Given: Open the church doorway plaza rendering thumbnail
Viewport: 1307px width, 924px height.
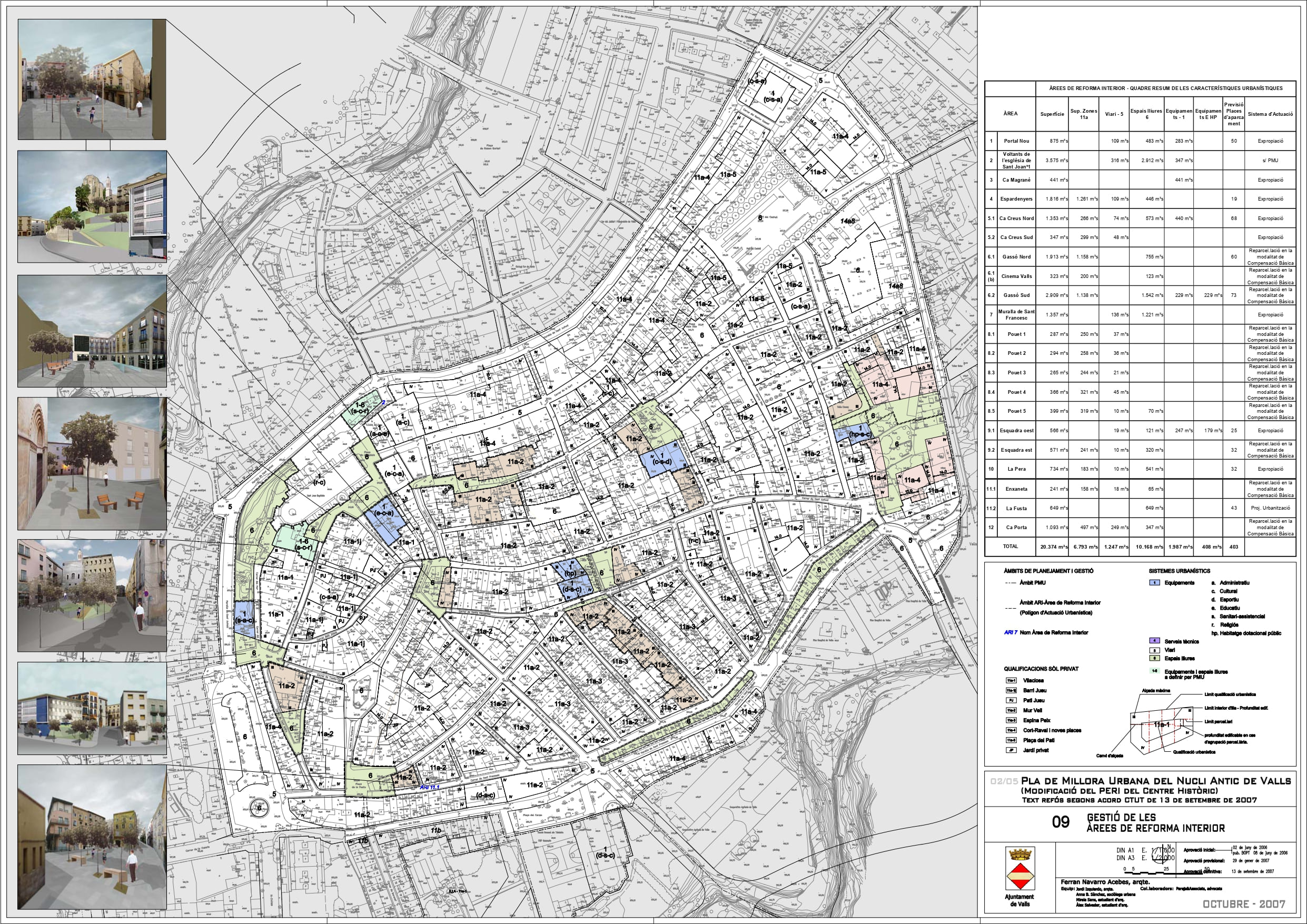Looking at the screenshot, I should tap(92, 463).
